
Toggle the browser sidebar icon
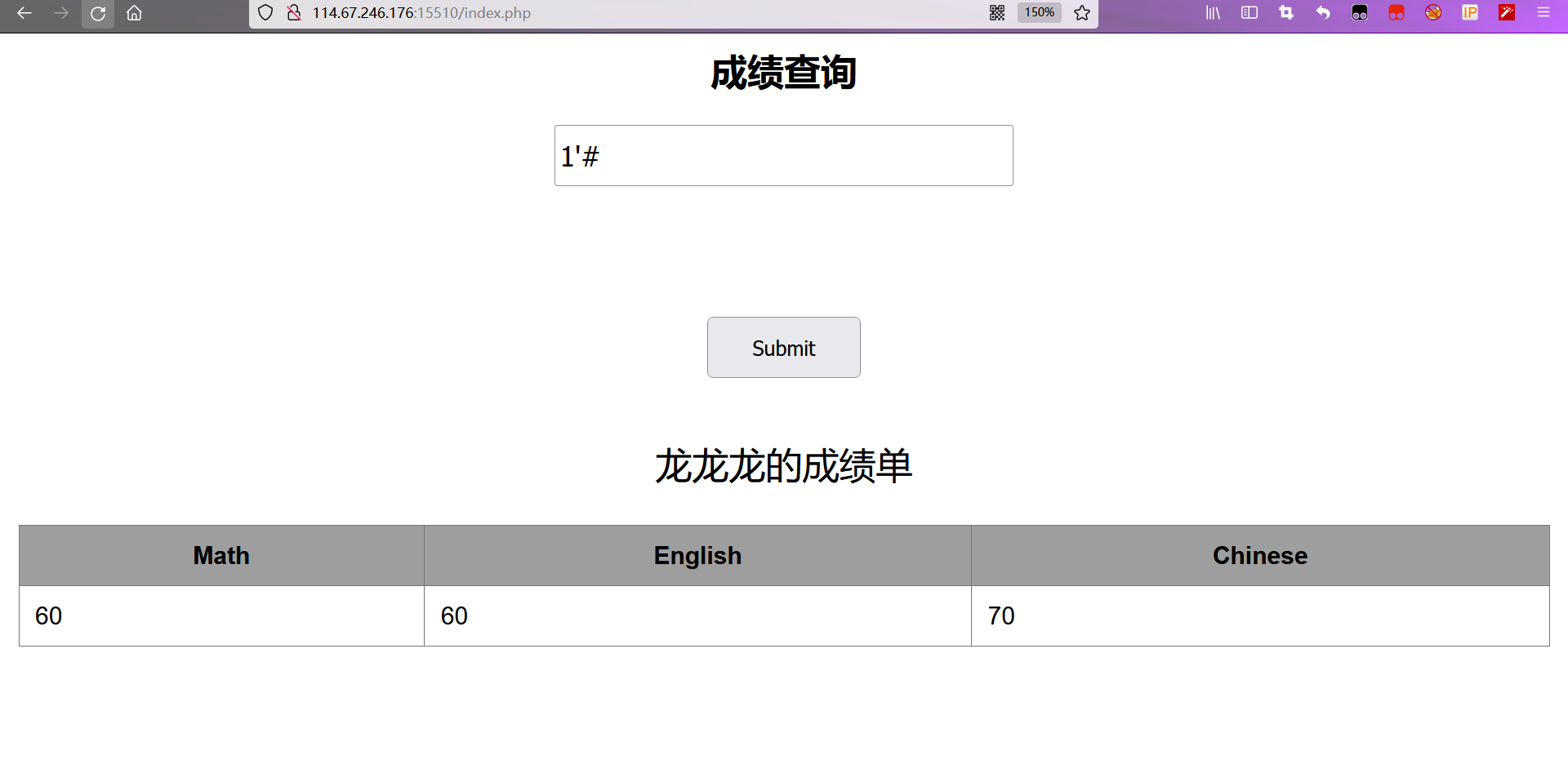1249,13
